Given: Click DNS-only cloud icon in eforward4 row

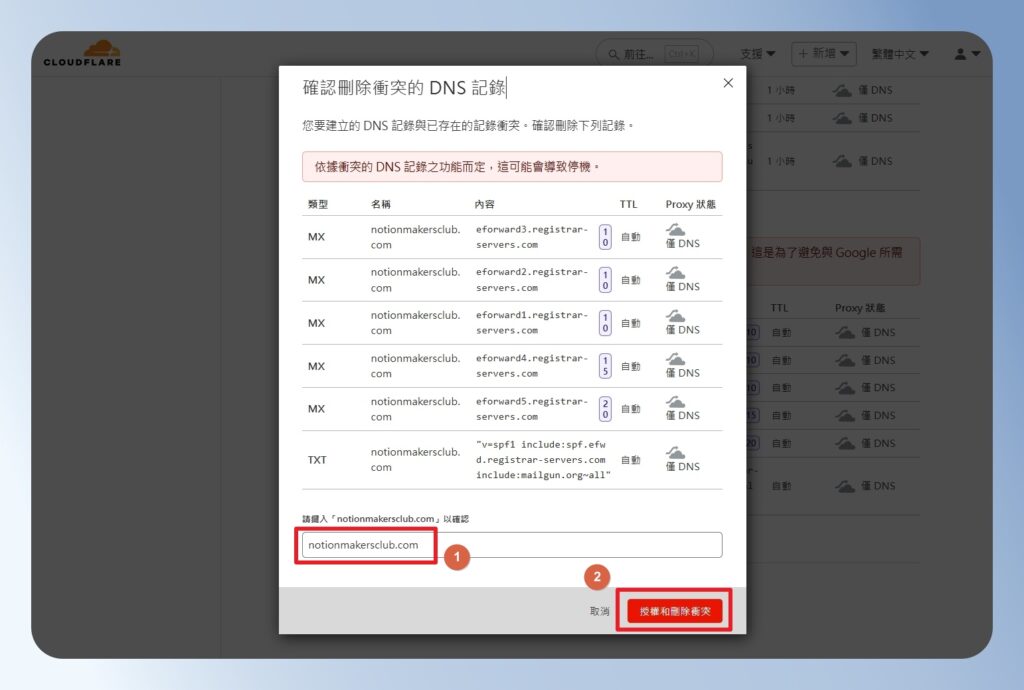Looking at the screenshot, I should coord(675,359).
